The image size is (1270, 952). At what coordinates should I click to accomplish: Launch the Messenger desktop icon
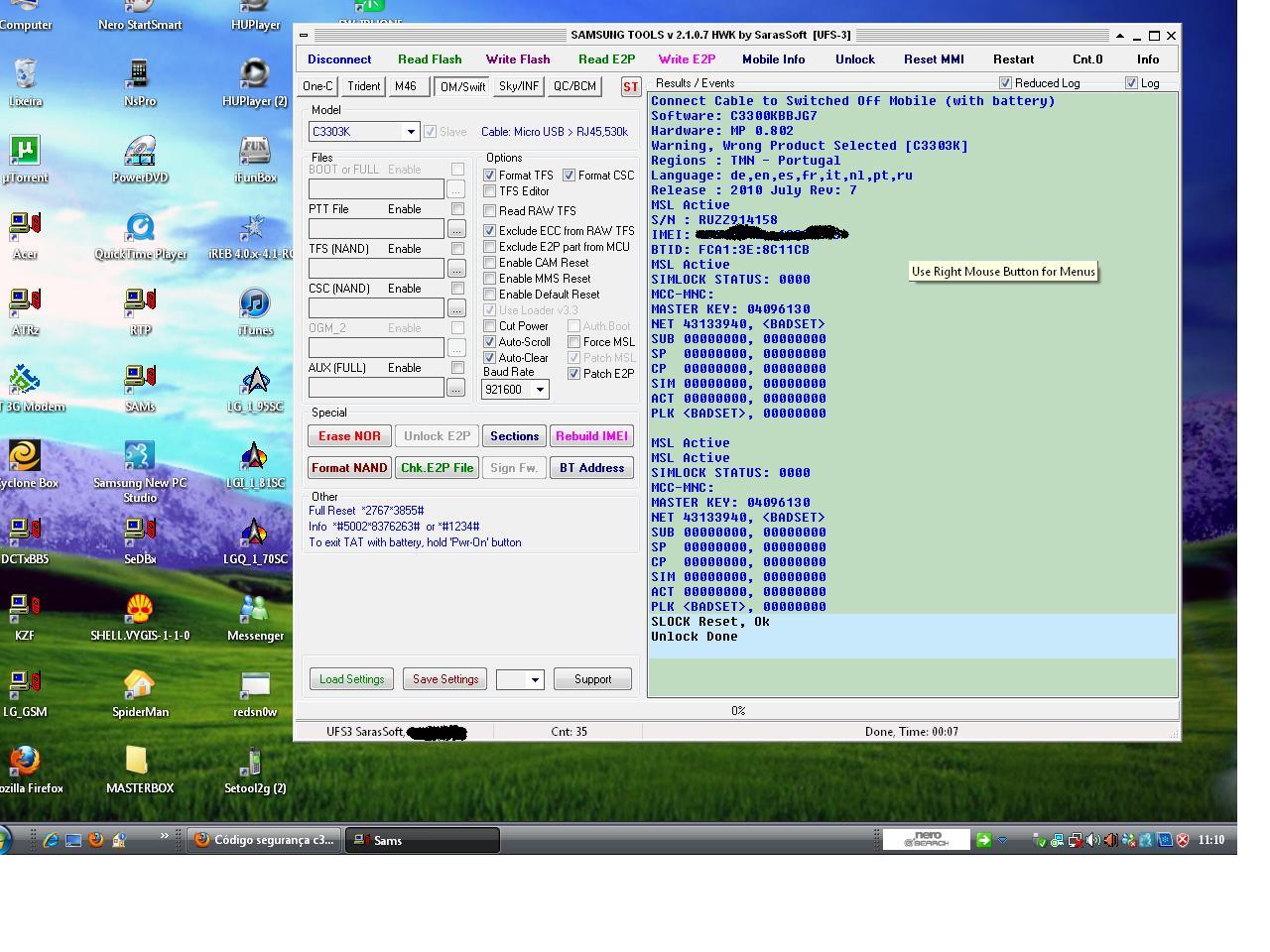pos(255,616)
